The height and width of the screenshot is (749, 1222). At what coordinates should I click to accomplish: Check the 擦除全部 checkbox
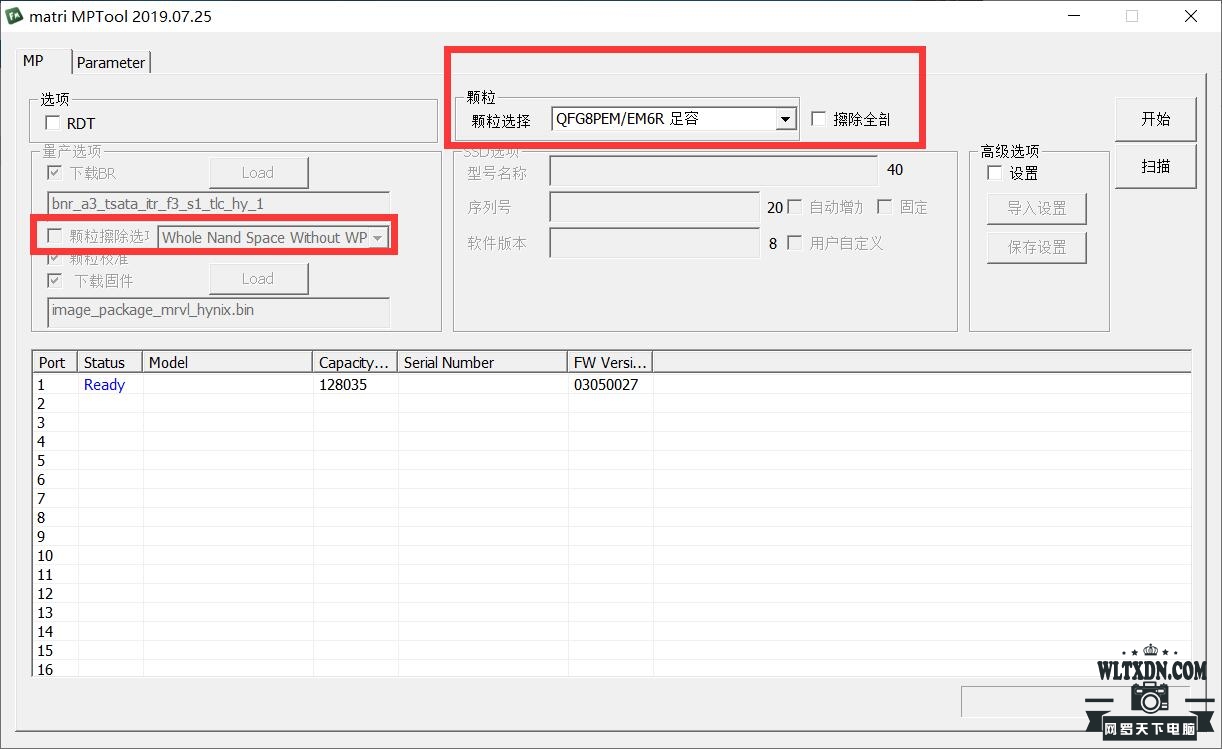pyautogui.click(x=819, y=119)
